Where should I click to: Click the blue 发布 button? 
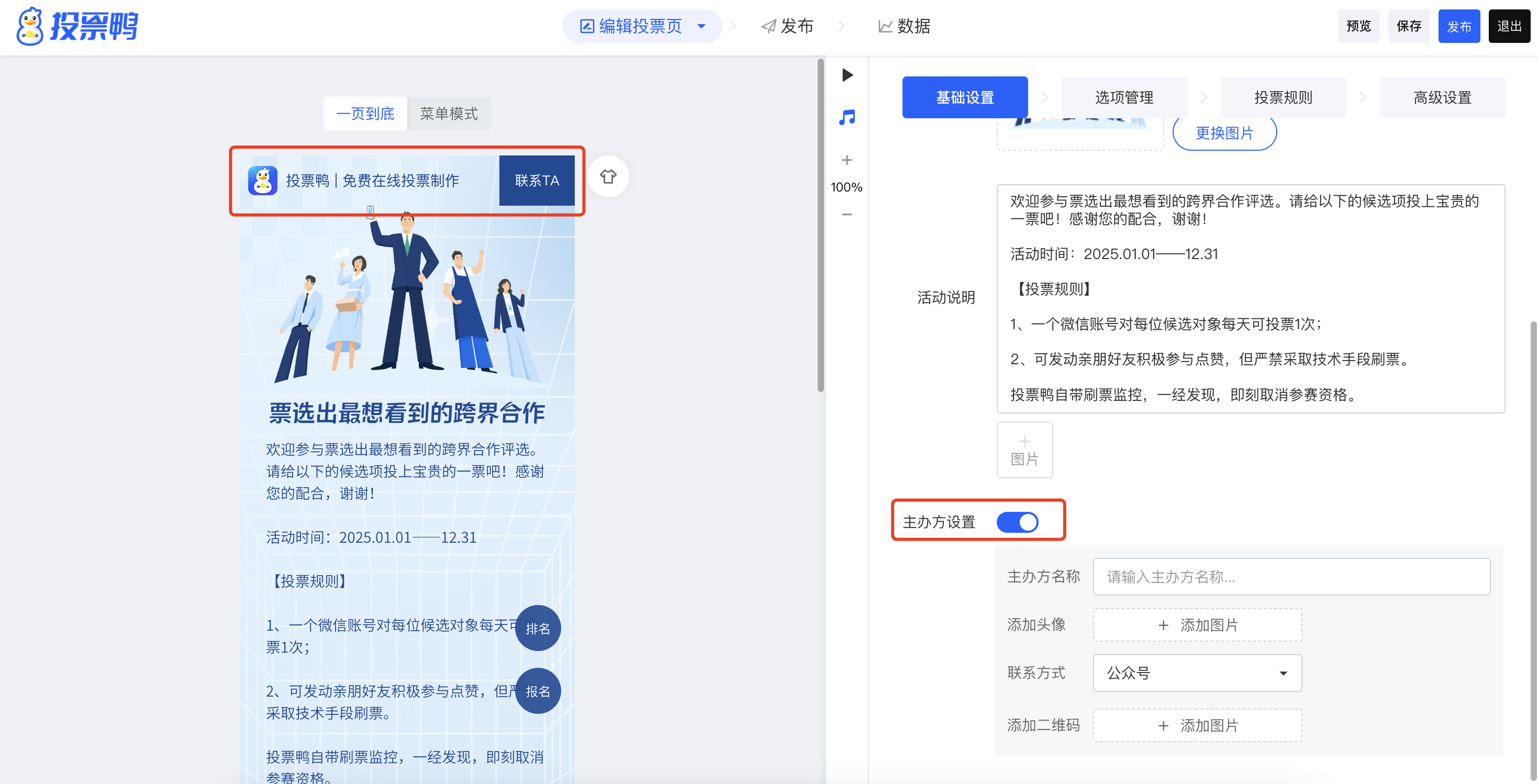pos(1458,26)
